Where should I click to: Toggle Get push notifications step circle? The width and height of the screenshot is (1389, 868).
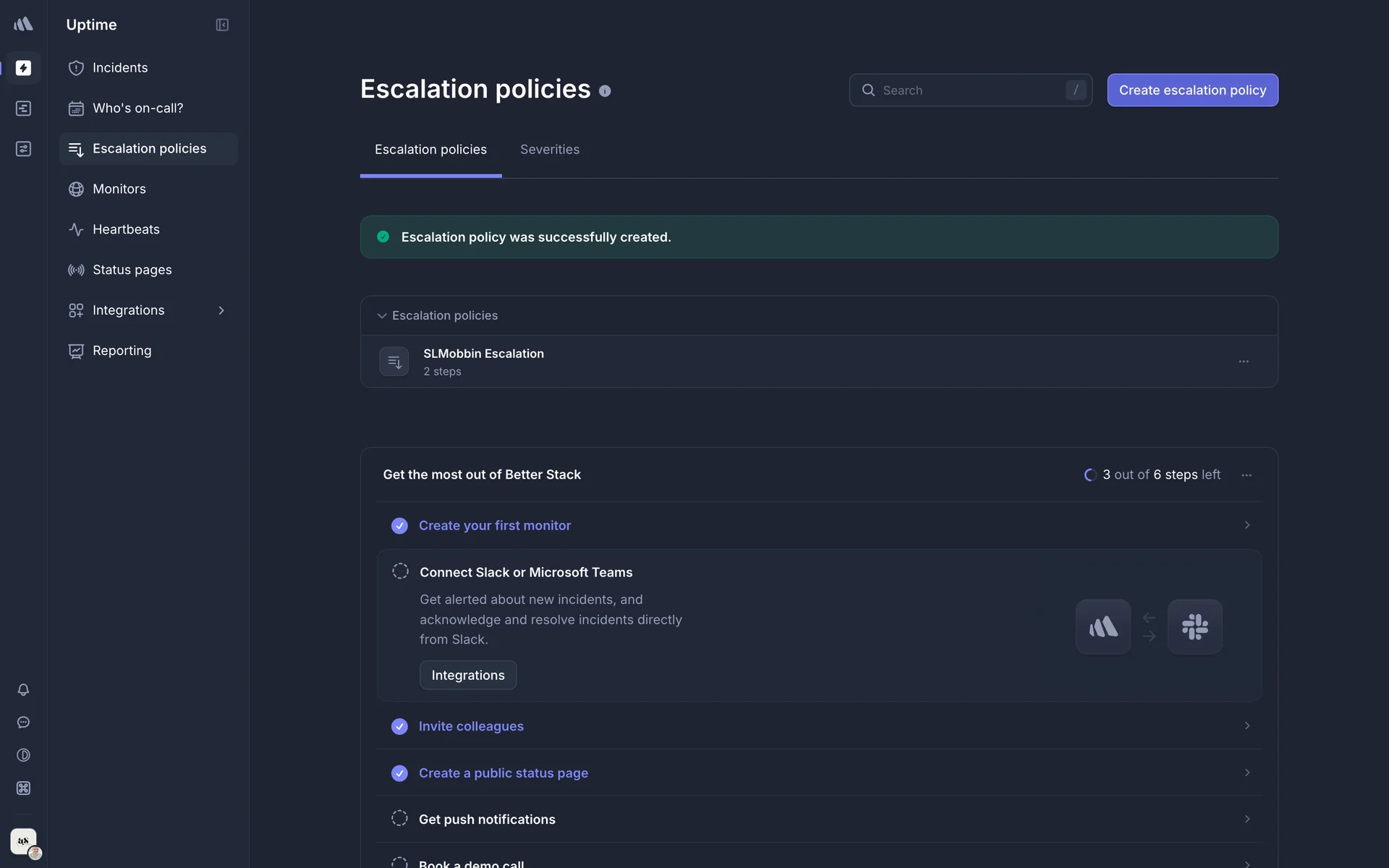point(399,818)
